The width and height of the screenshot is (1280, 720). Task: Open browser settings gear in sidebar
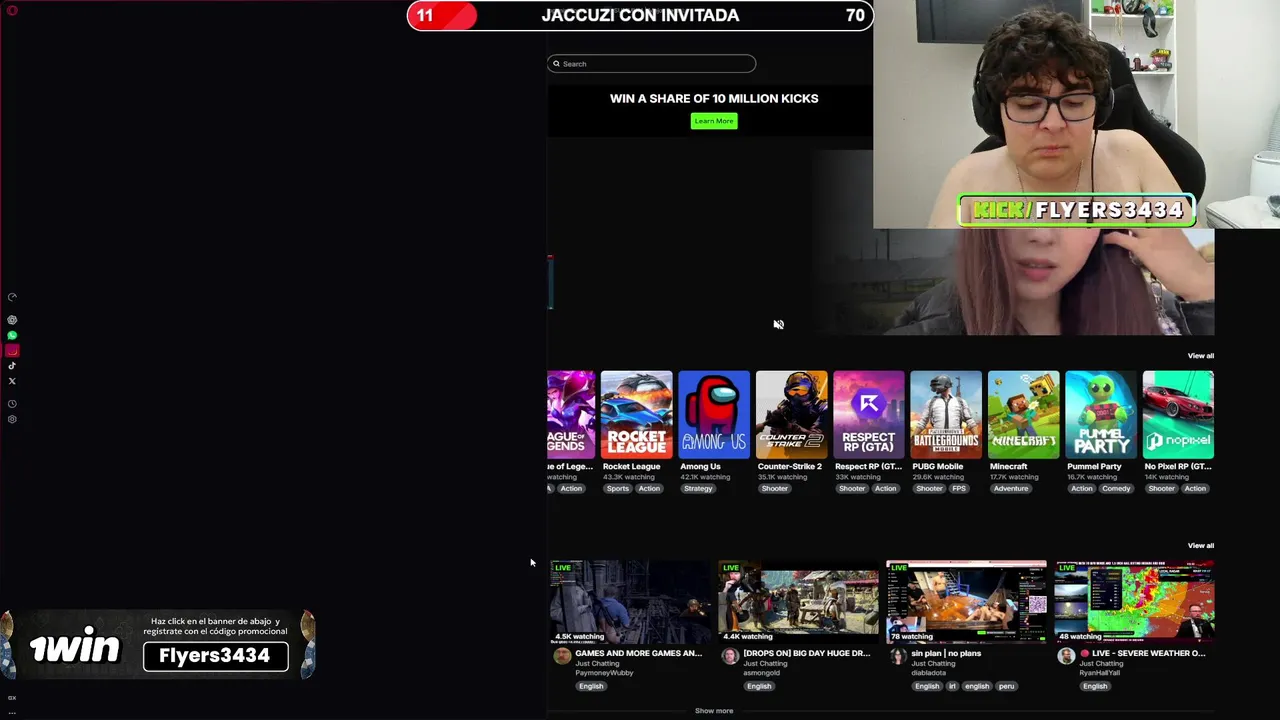coord(12,419)
